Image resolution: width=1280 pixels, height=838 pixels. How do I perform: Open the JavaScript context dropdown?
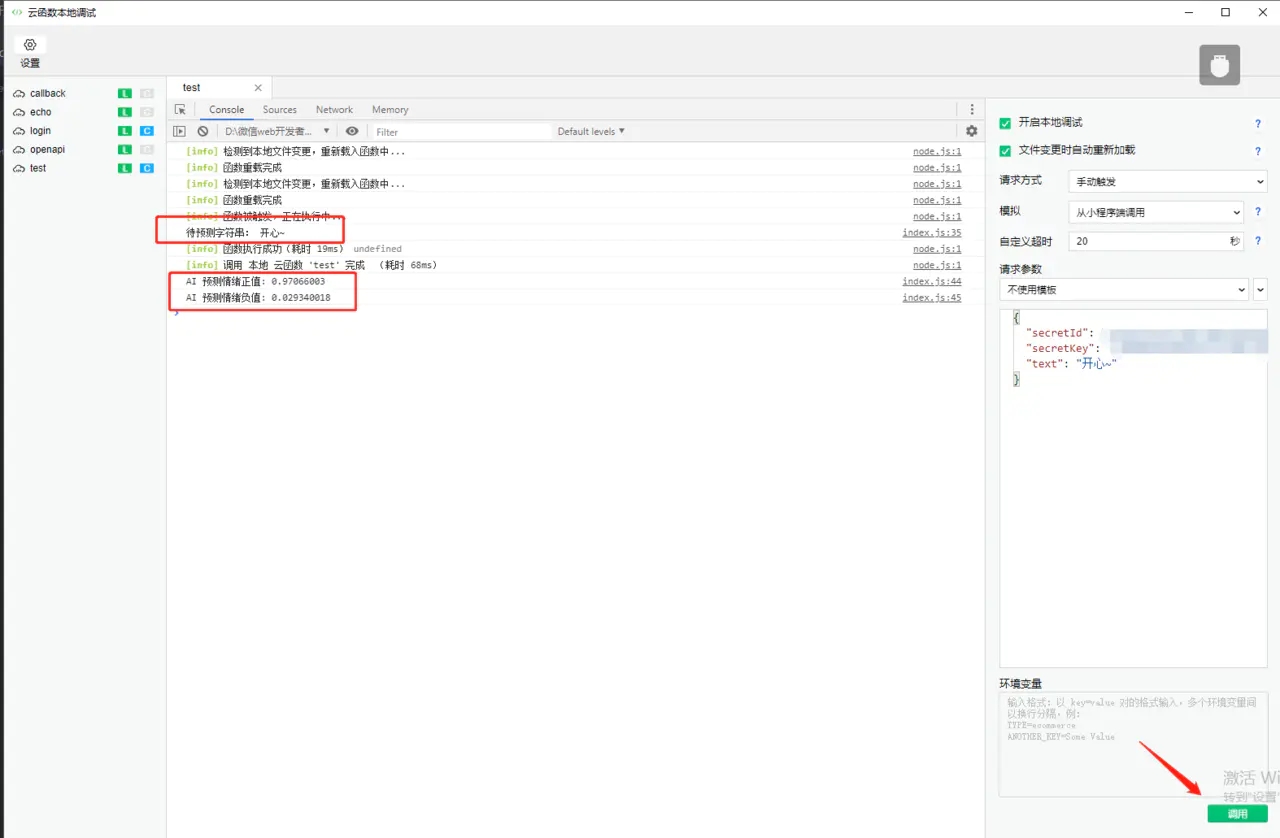277,131
